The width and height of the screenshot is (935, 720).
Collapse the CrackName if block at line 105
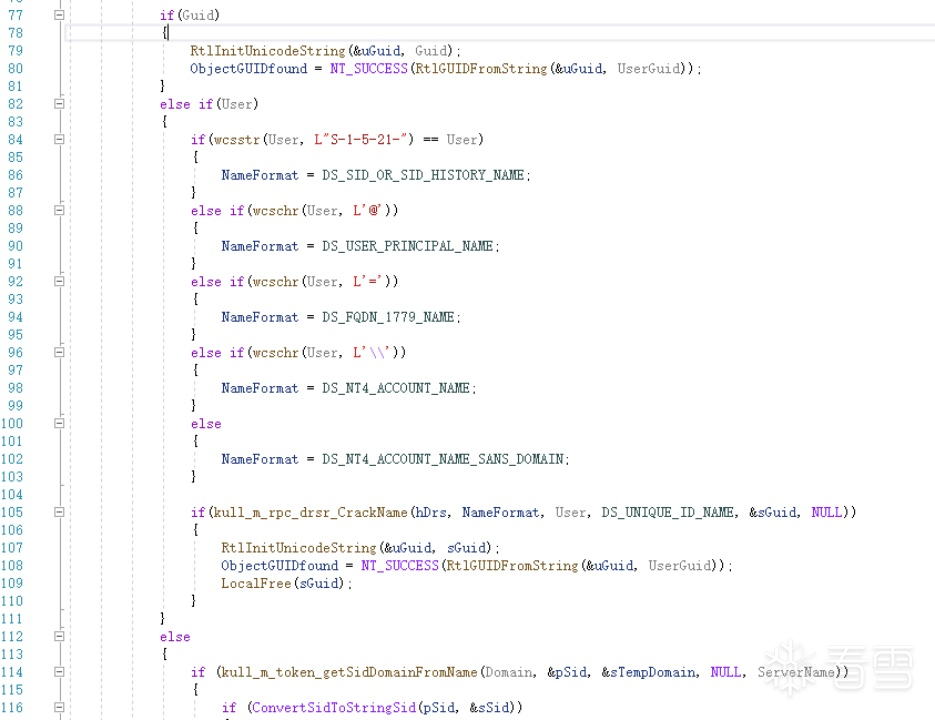tap(59, 512)
